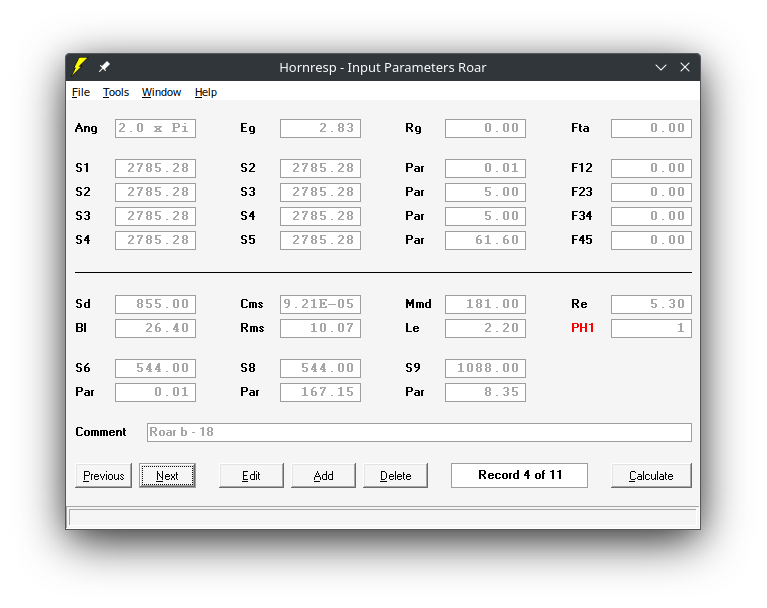Click the Delete record button
767x608 pixels.
point(395,475)
